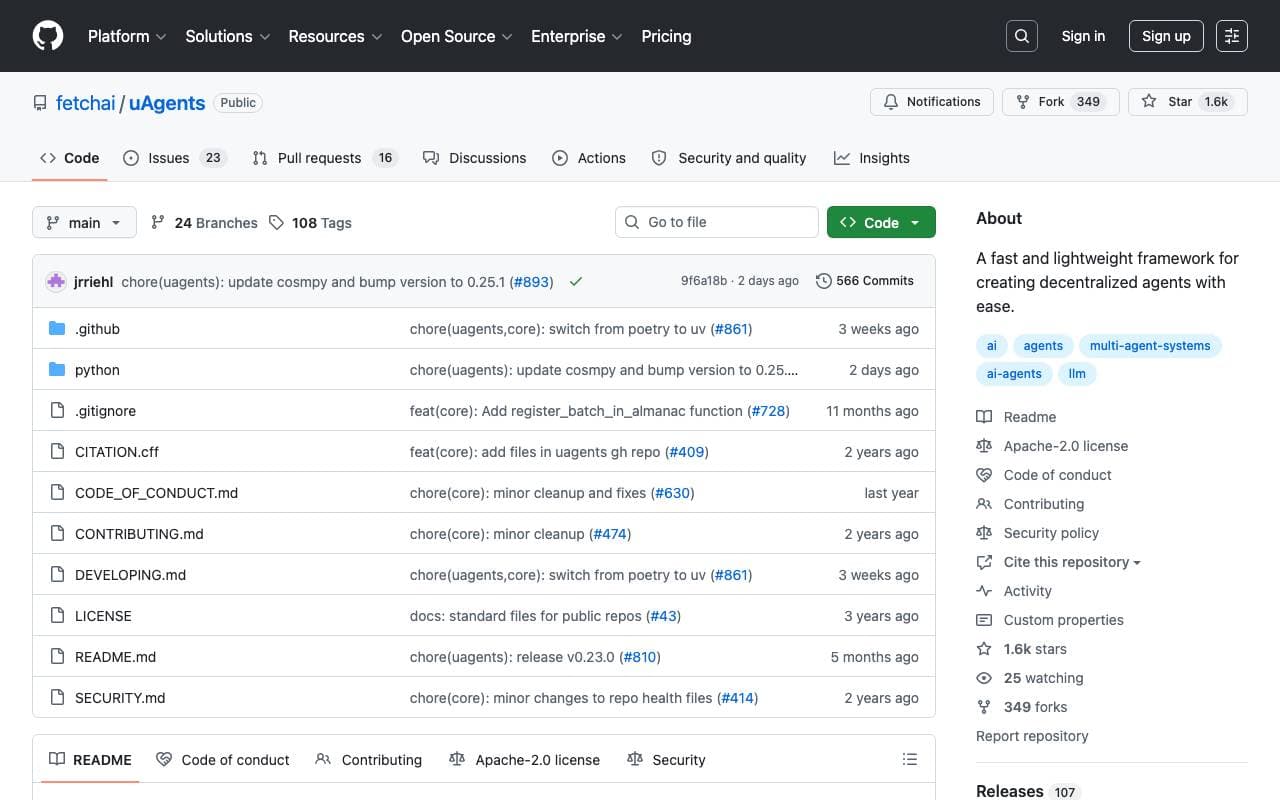Click the commit history clock icon
Screen dimensions: 1280x800
click(x=824, y=281)
